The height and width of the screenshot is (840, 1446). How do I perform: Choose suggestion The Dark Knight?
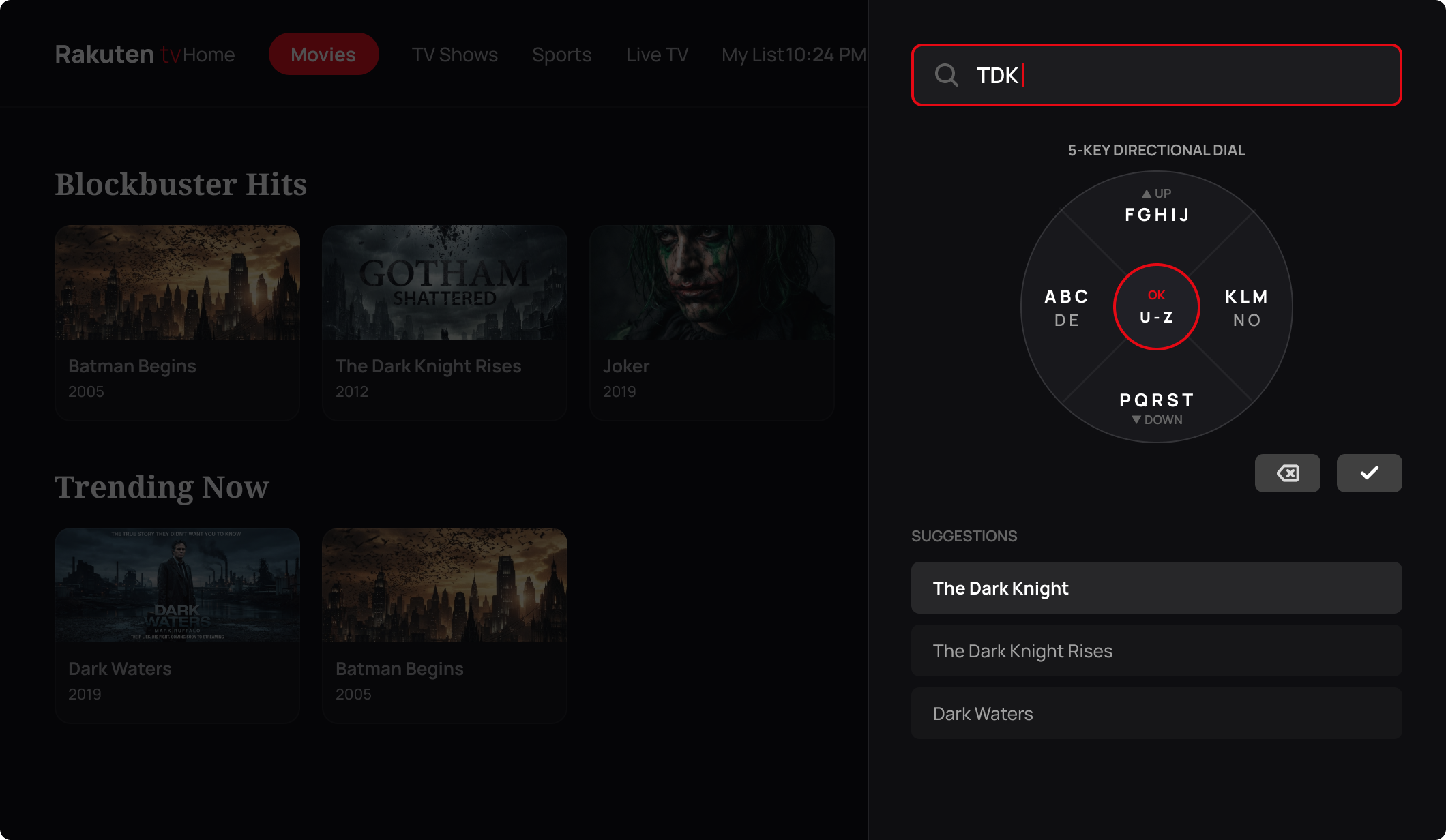(x=1157, y=588)
